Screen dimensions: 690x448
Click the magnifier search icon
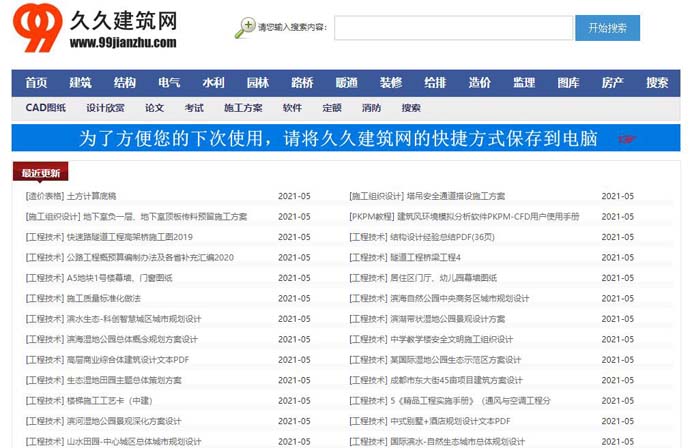[x=245, y=28]
